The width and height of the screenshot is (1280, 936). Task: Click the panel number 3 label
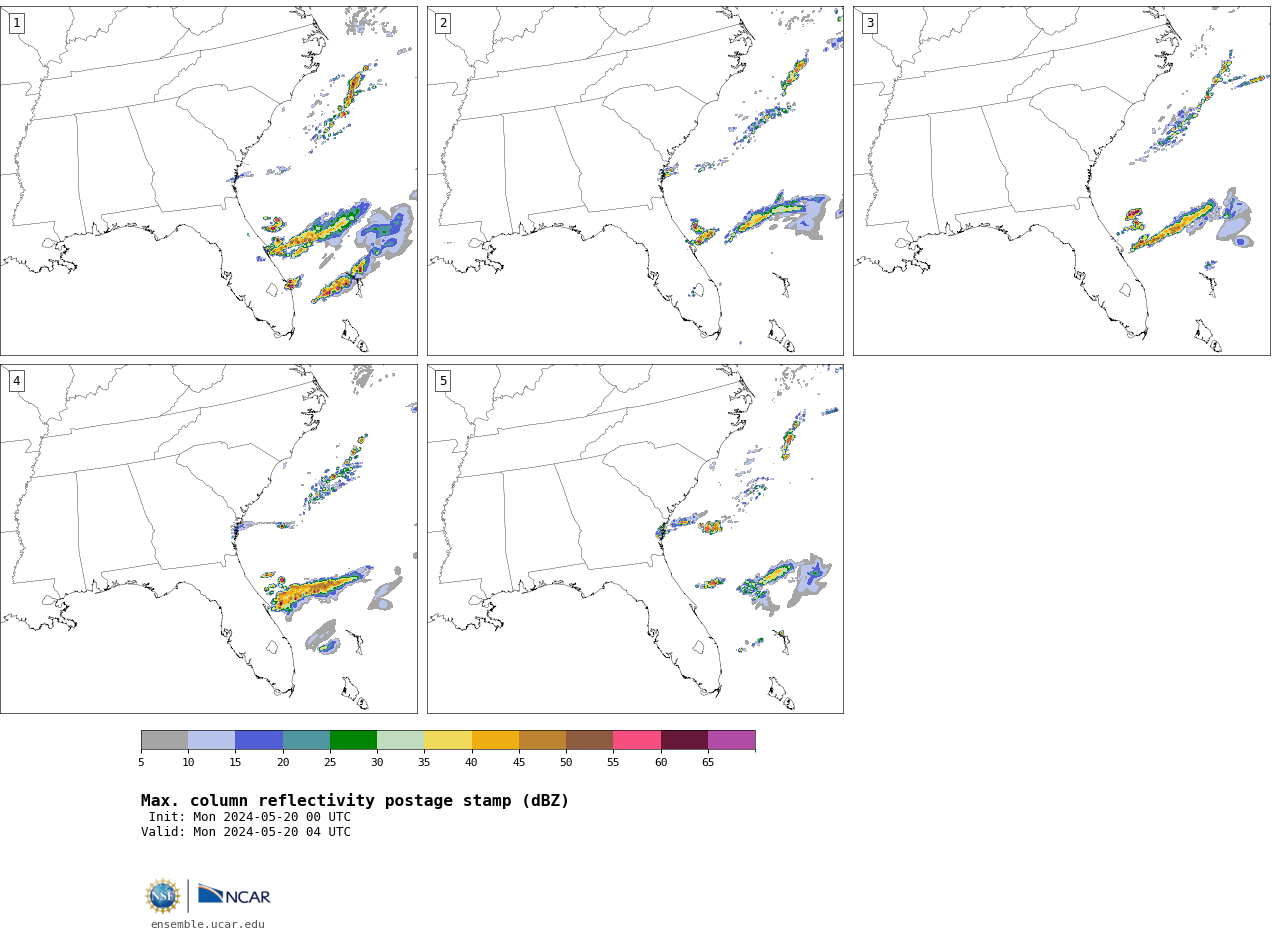coord(870,23)
